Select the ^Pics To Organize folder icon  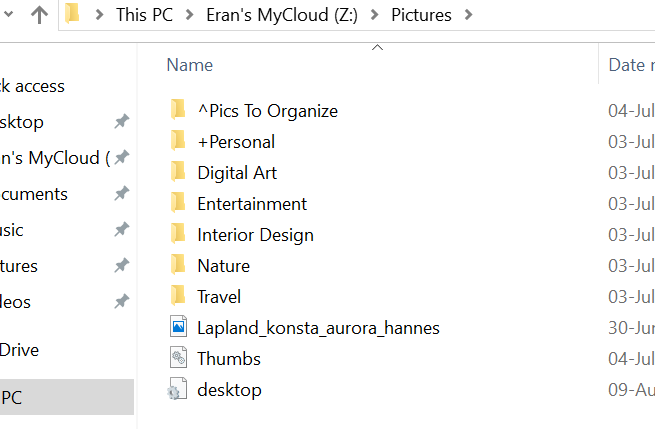(x=178, y=109)
